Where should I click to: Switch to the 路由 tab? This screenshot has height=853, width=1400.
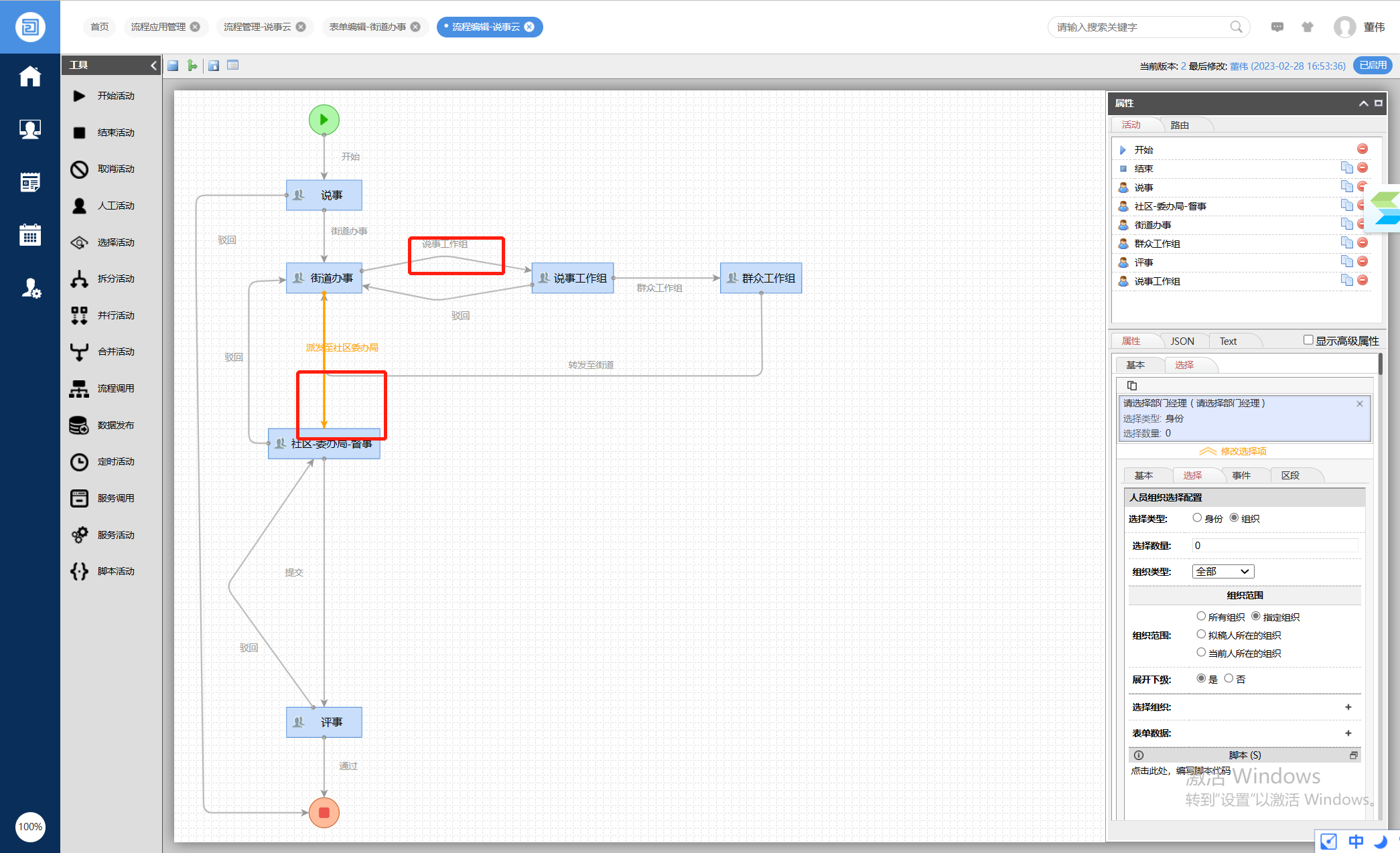click(x=1180, y=125)
